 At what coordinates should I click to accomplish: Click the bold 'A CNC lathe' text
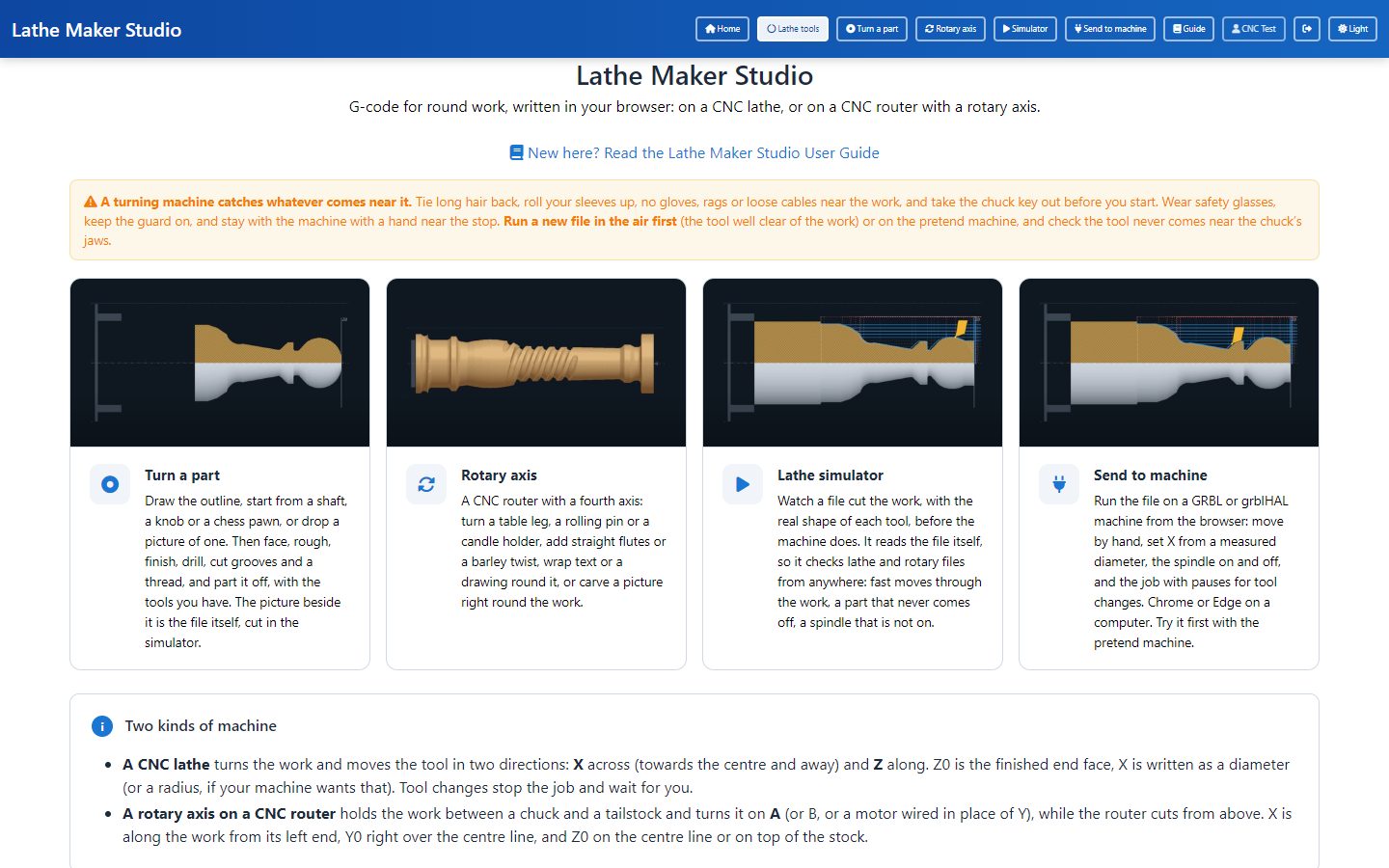coord(166,764)
